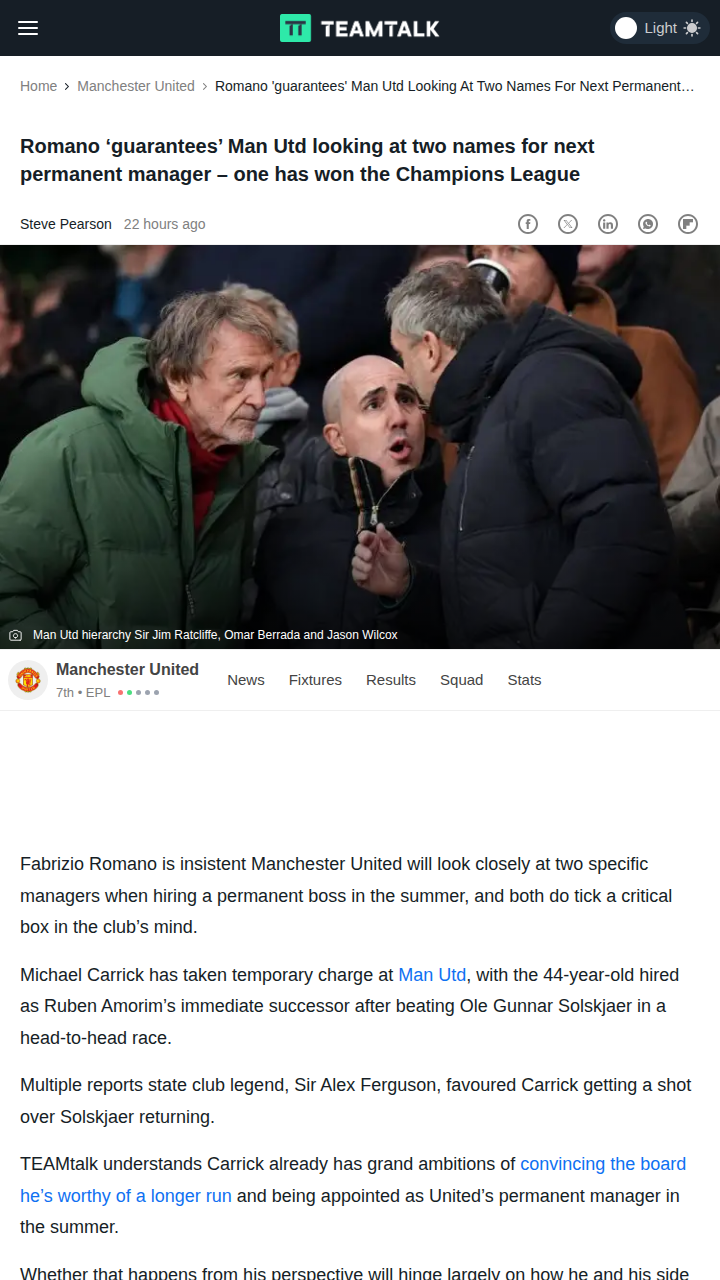This screenshot has width=720, height=1280.
Task: Follow the Man Utd text link
Action: [x=432, y=975]
